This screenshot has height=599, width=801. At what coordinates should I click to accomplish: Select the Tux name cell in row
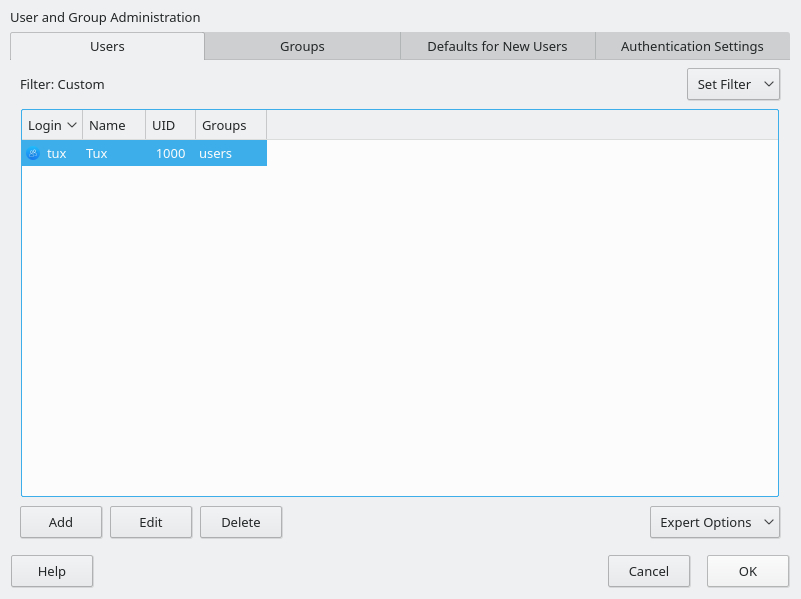[x=97, y=154]
